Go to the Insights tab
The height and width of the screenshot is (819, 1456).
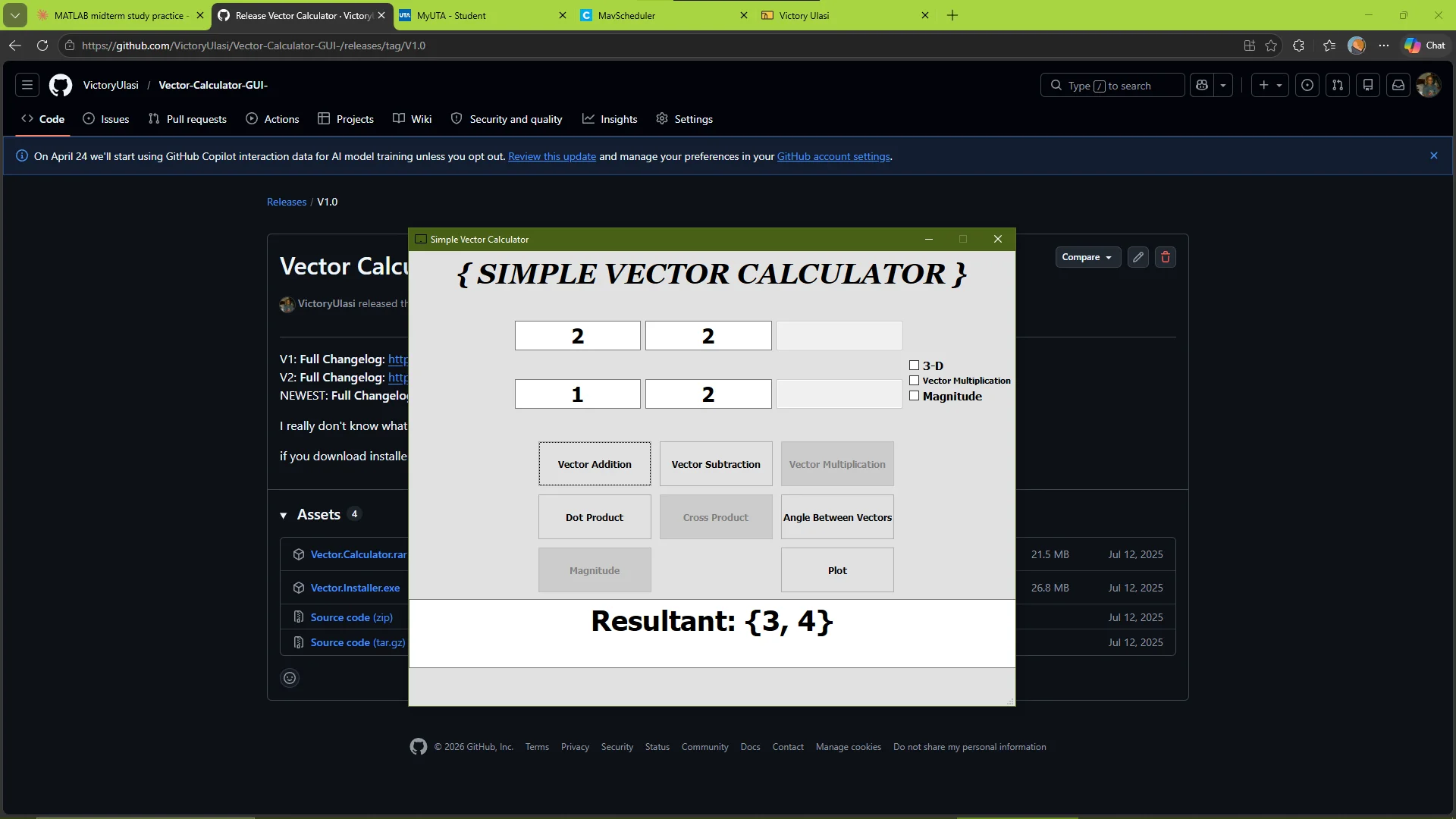610,119
